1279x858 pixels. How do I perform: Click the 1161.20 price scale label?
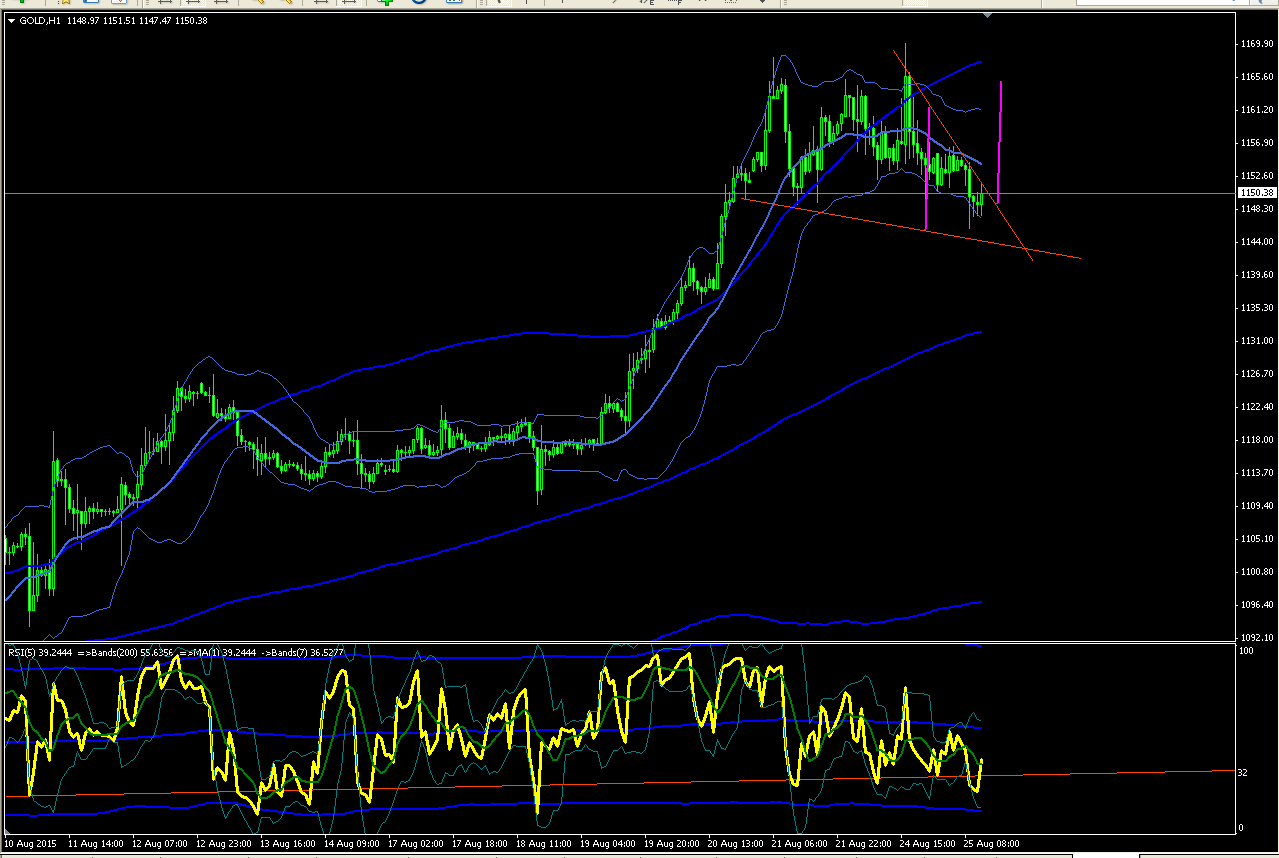pyautogui.click(x=1256, y=110)
